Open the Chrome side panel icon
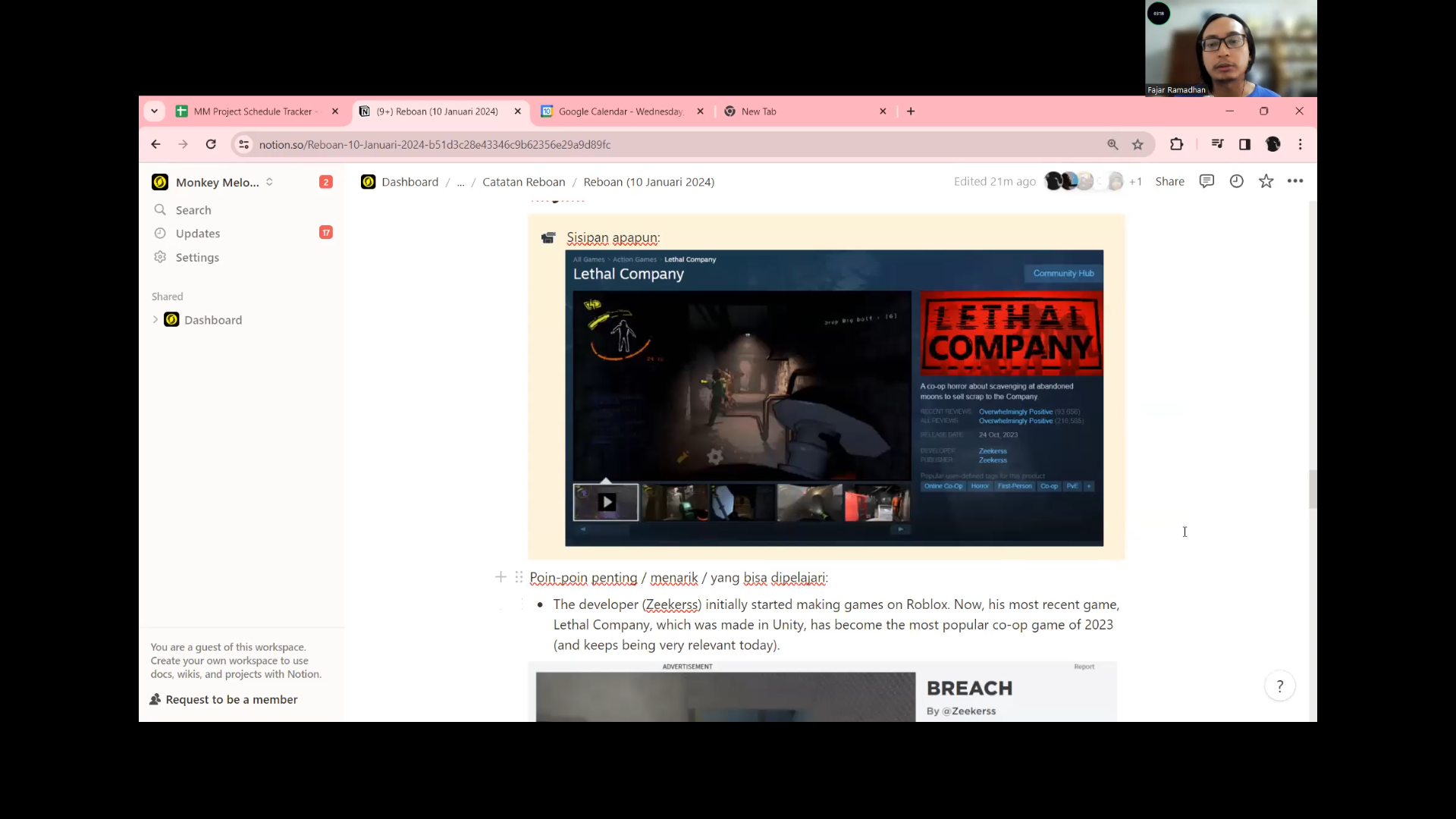Screen dimensions: 1456x819 (1244, 144)
